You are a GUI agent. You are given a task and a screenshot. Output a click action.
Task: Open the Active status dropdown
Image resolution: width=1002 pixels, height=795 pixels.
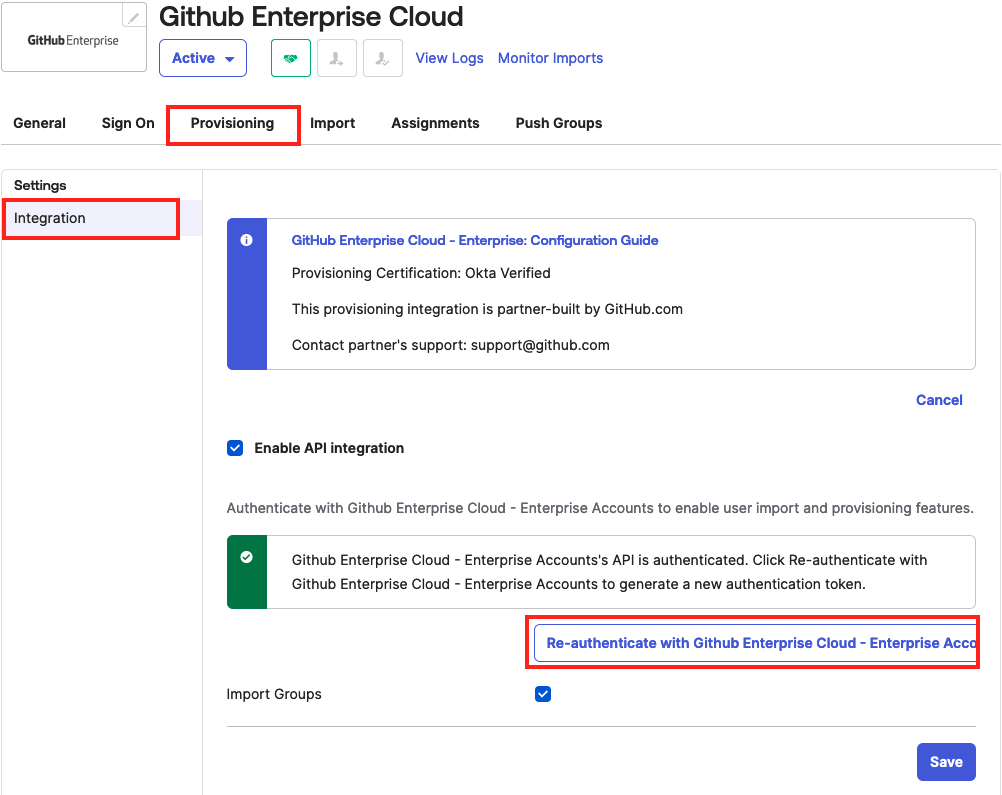point(203,59)
